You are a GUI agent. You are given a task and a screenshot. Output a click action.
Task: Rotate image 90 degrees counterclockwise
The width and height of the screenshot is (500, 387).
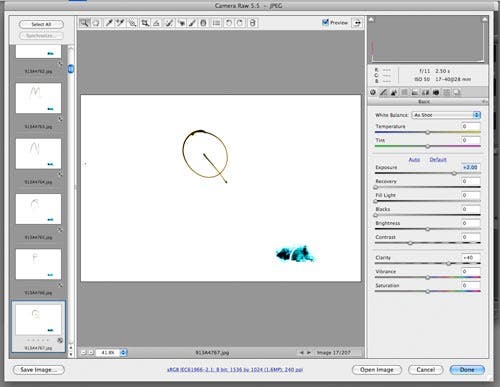(229, 23)
